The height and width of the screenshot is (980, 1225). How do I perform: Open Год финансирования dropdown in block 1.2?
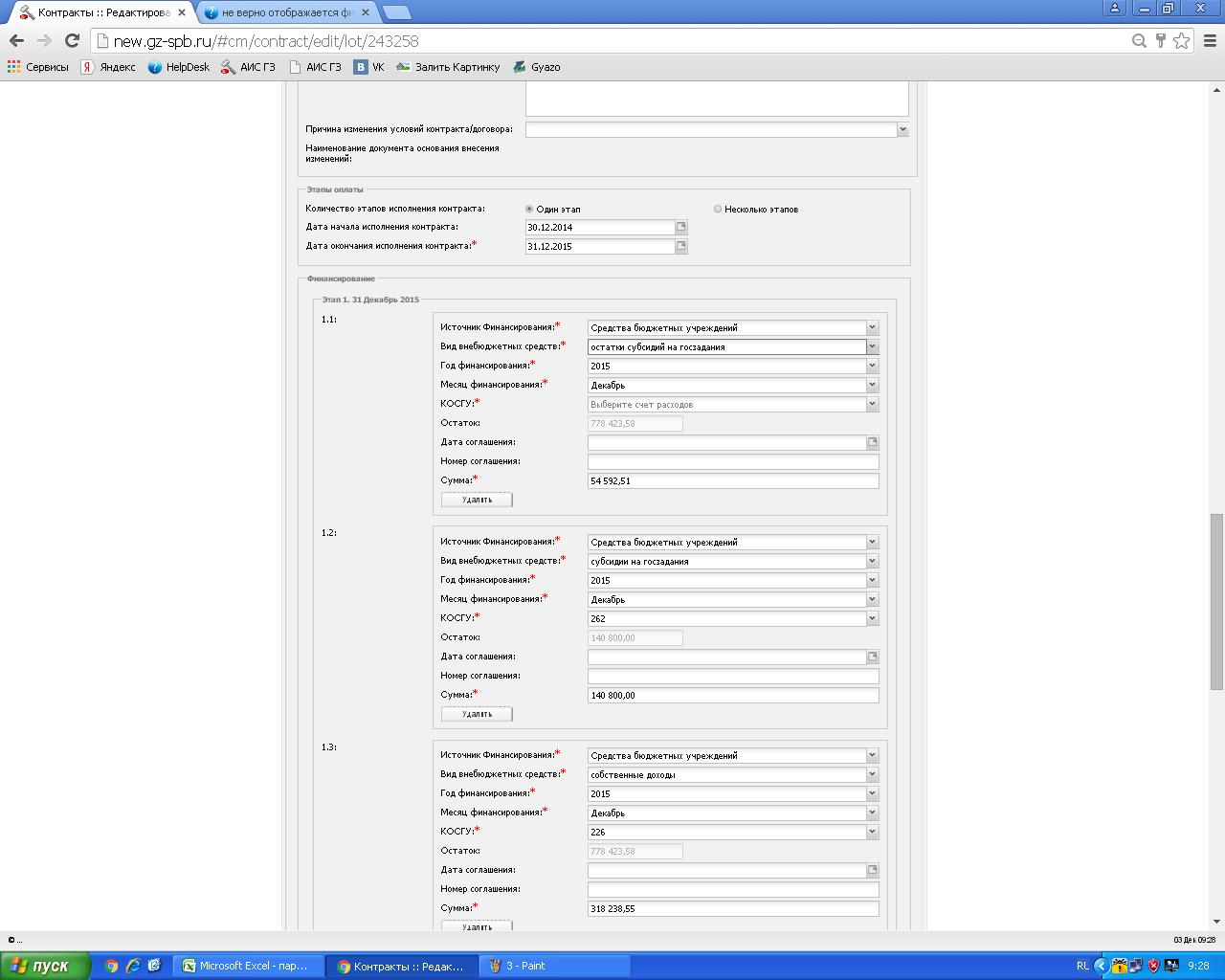click(872, 580)
